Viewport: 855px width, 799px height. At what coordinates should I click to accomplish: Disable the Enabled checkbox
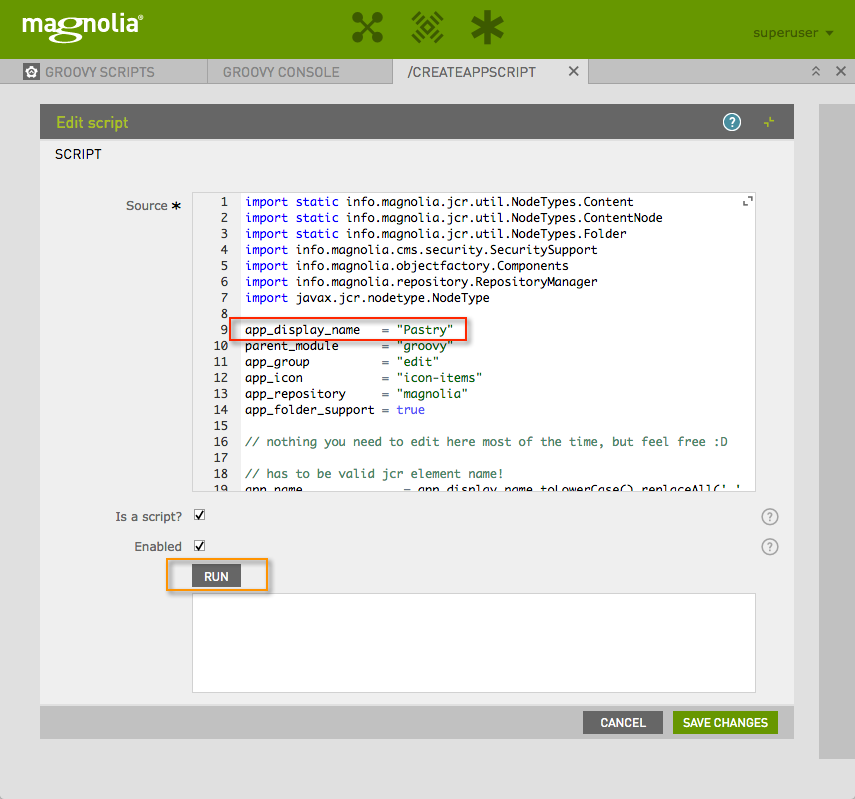(197, 546)
